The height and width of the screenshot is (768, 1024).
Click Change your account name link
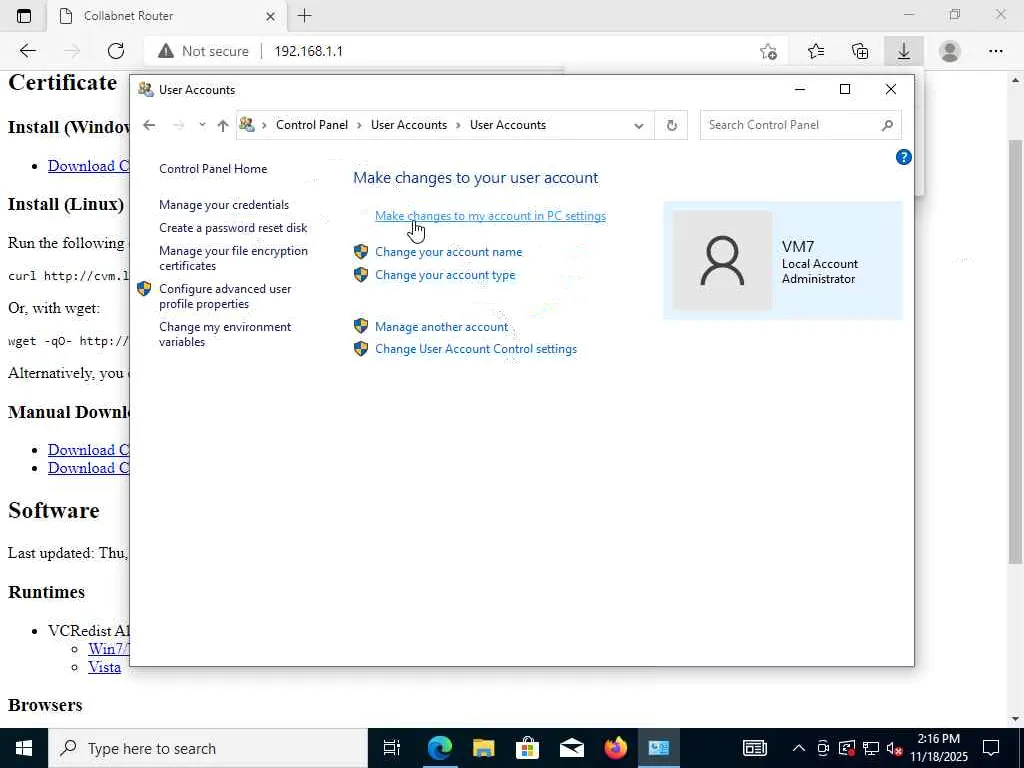[x=448, y=251]
